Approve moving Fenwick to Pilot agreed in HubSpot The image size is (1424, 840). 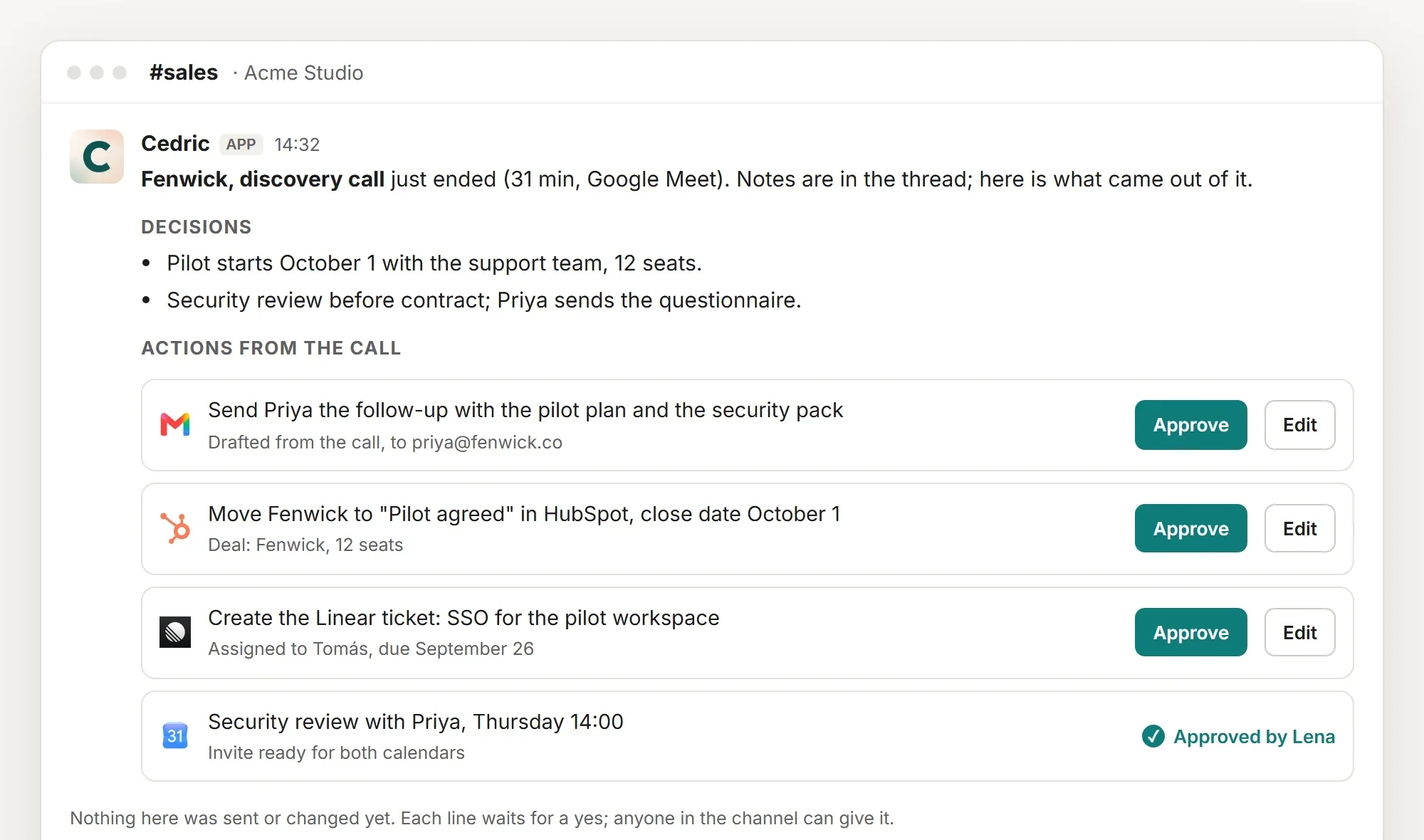pyautogui.click(x=1191, y=528)
